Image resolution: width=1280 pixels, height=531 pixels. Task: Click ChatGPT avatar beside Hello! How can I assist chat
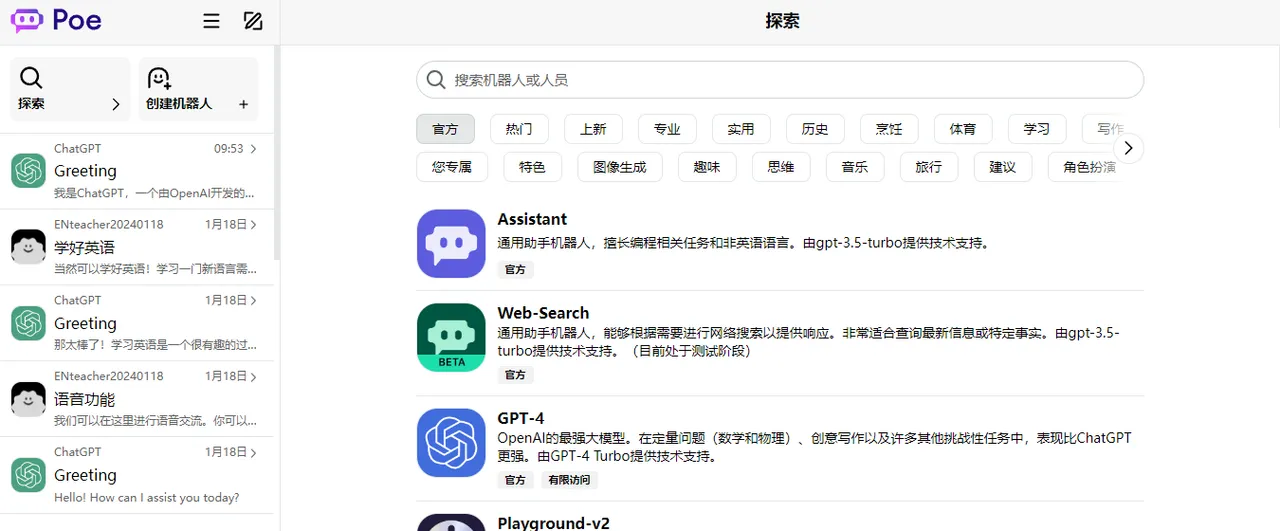(28, 474)
